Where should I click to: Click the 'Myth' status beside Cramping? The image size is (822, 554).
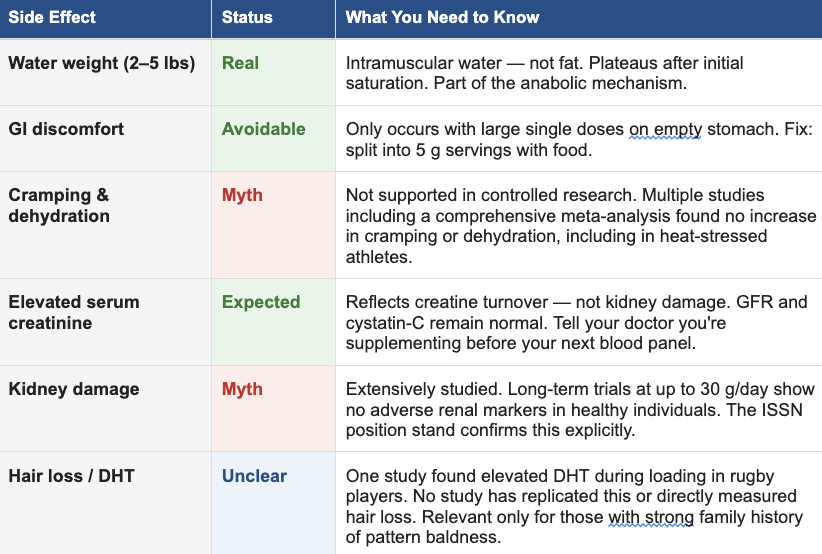tap(242, 195)
